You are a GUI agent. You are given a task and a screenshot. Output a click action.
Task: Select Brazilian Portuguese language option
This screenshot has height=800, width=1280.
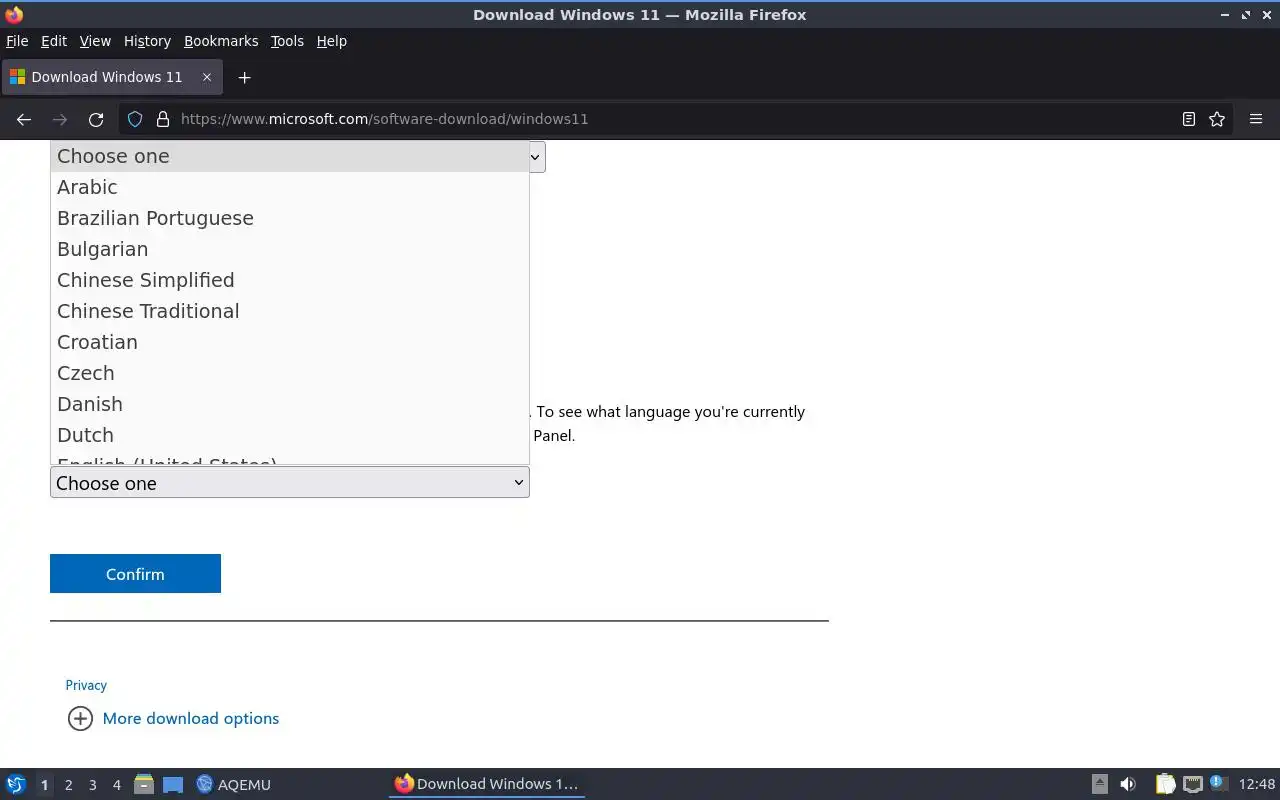coord(290,218)
